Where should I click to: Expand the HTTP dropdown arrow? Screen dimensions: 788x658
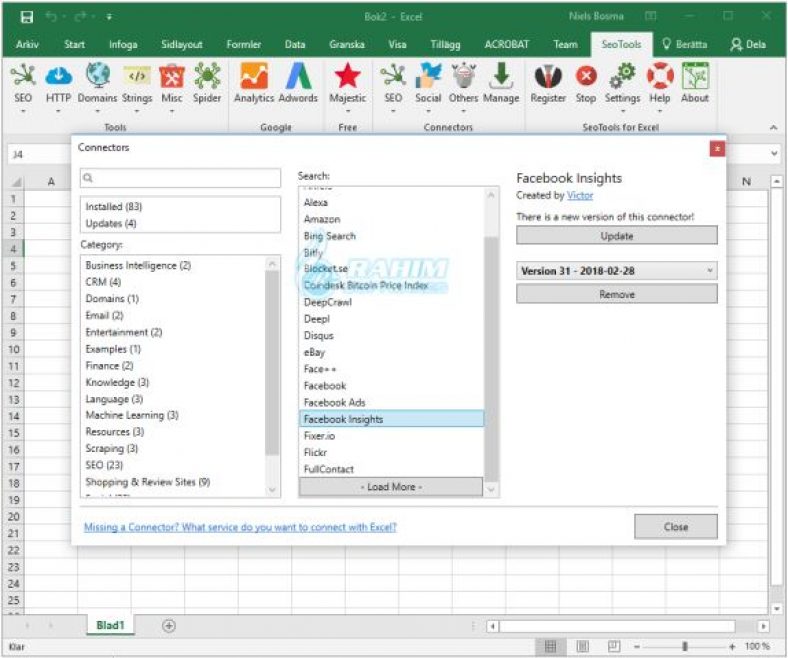[x=58, y=111]
